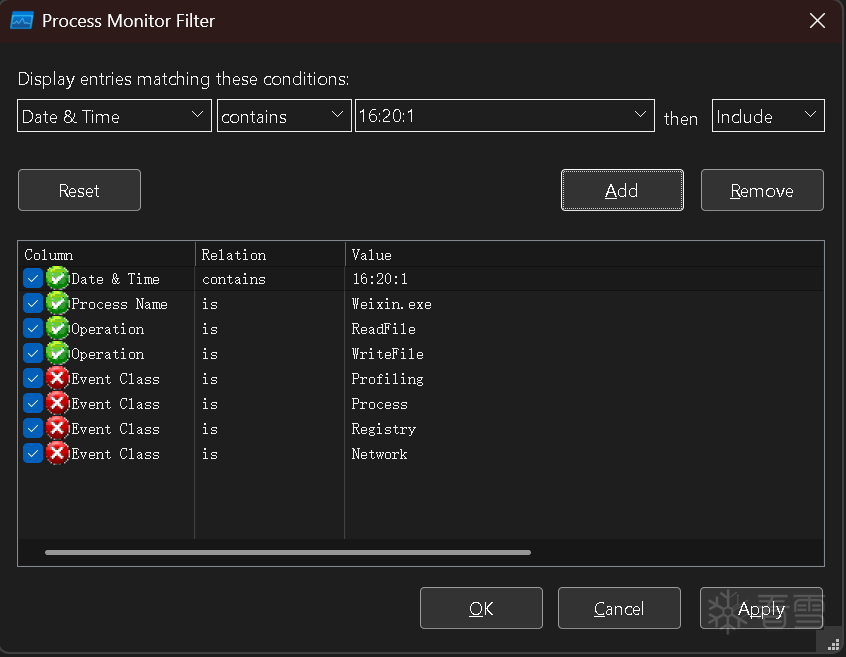
Task: Disable the WriteFile operation filter checkbox
Action: click(x=33, y=354)
